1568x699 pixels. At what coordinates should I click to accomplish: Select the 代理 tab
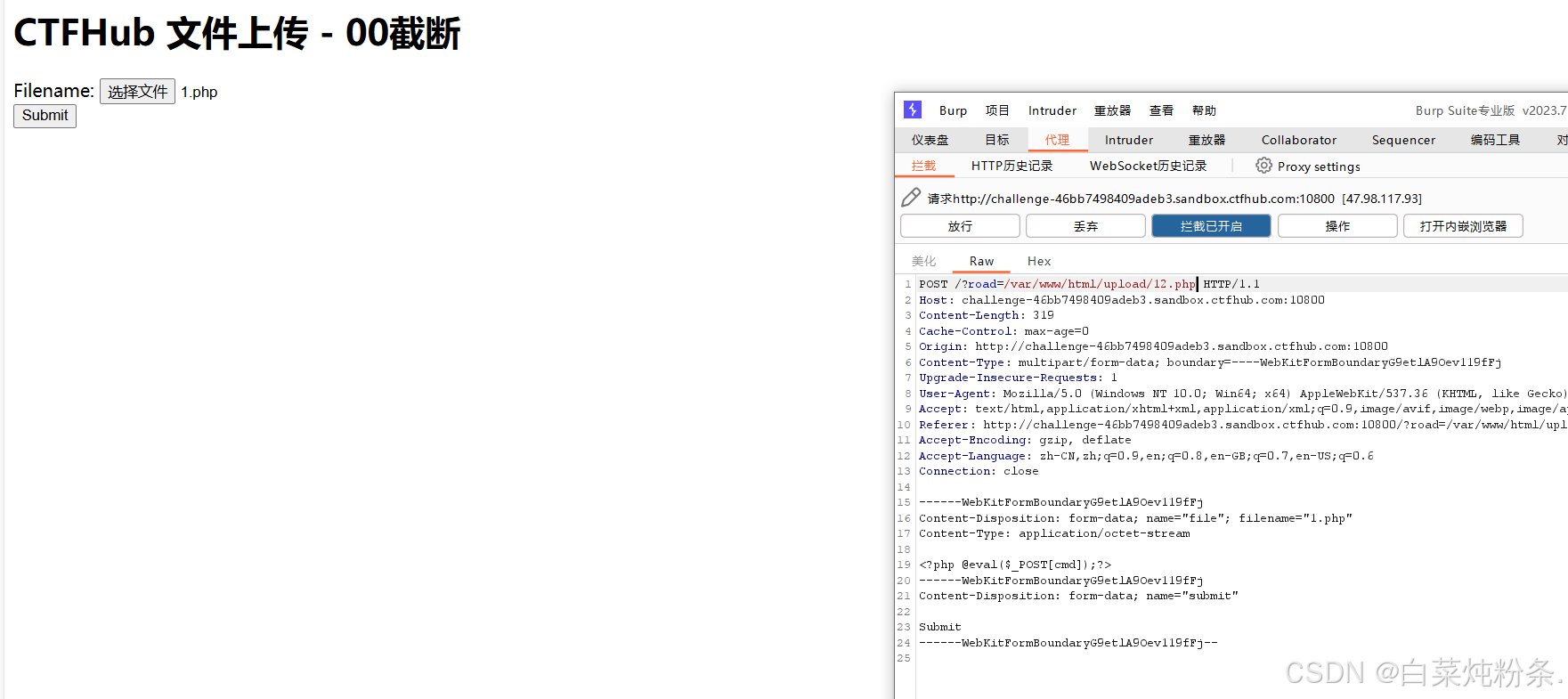[1058, 140]
